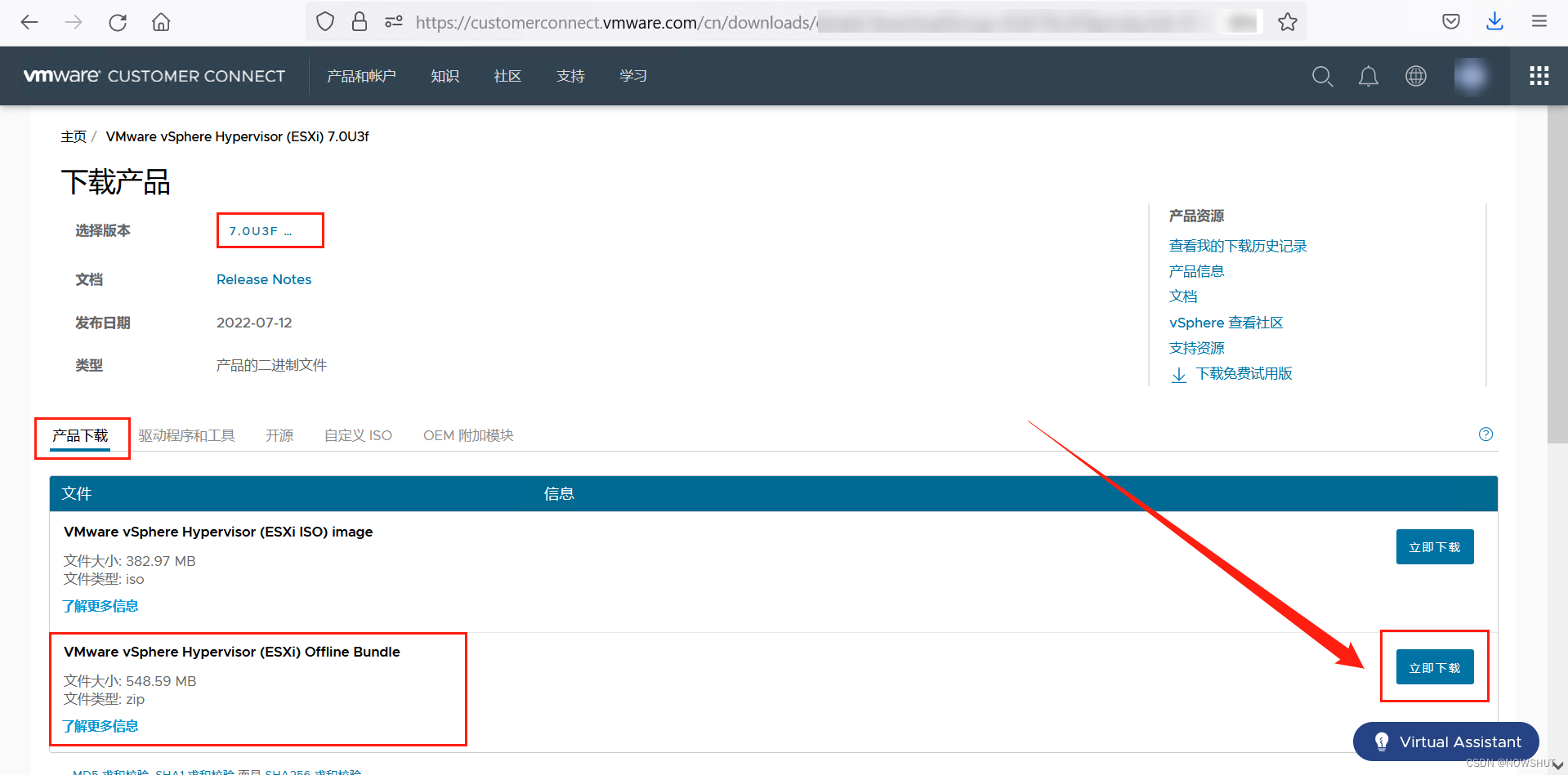This screenshot has height=775, width=1568.
Task: Open the 产品和帐户 menu
Action: click(x=361, y=76)
